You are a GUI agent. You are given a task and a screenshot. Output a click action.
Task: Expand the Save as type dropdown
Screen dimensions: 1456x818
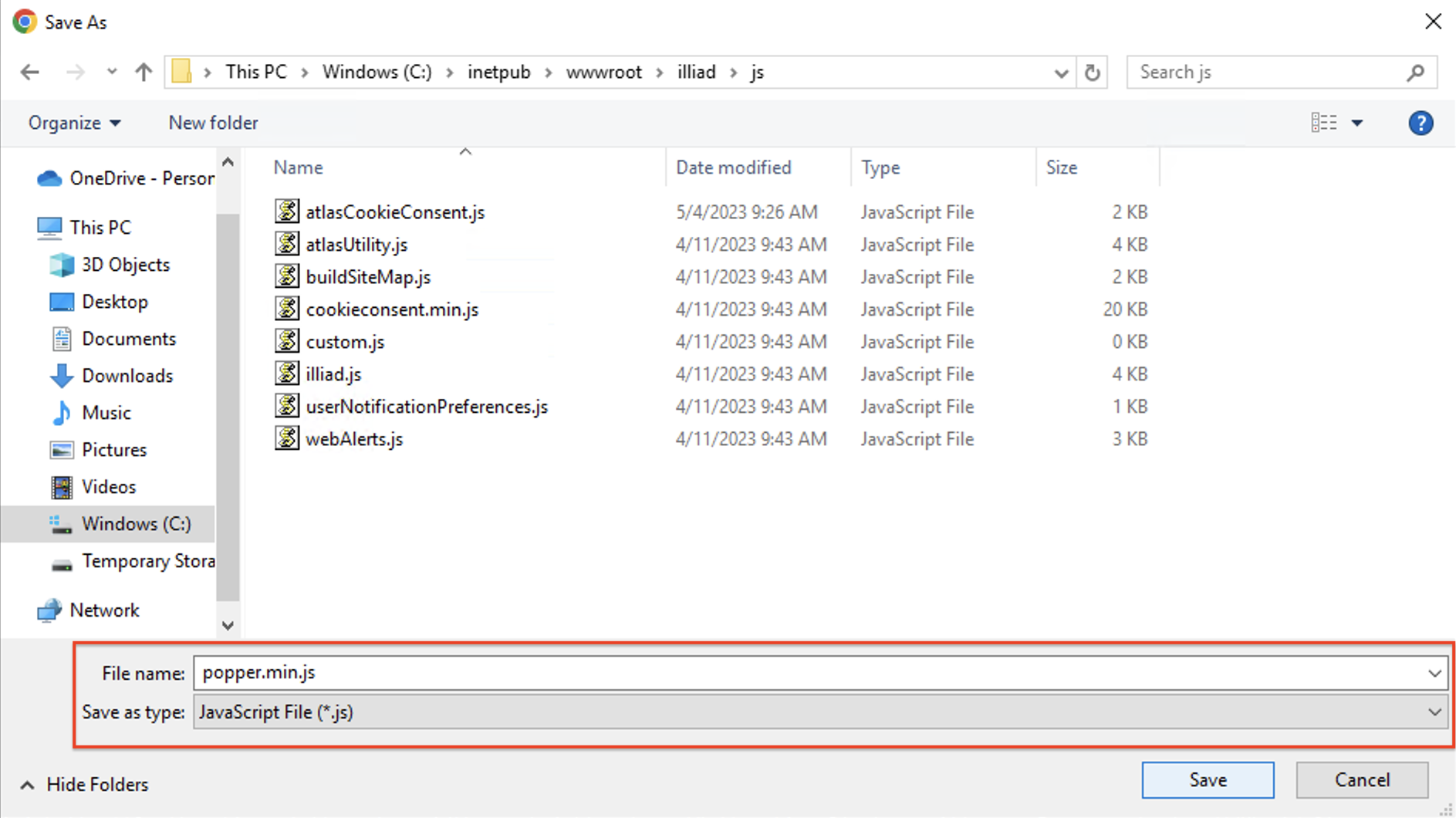coord(1434,712)
